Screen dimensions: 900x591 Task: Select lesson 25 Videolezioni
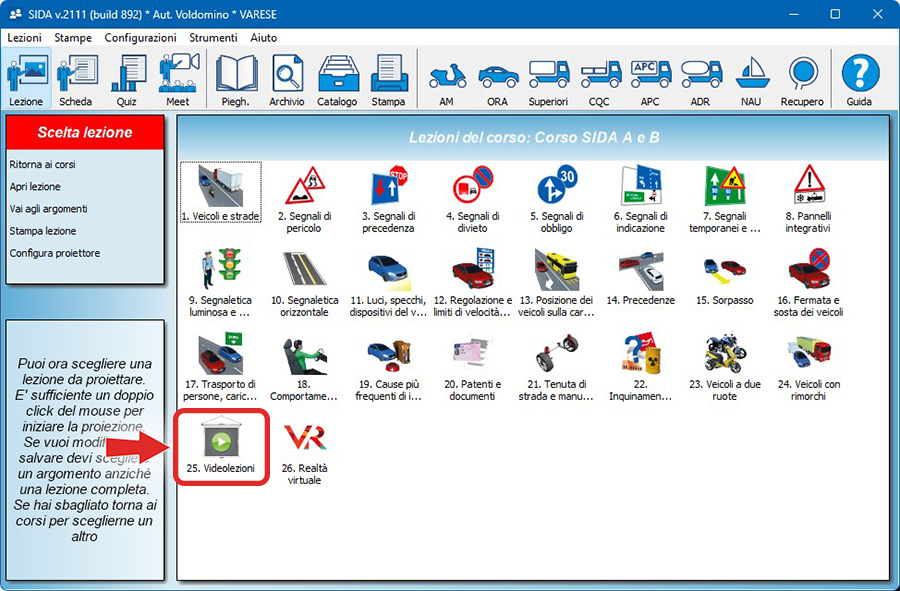[x=220, y=446]
